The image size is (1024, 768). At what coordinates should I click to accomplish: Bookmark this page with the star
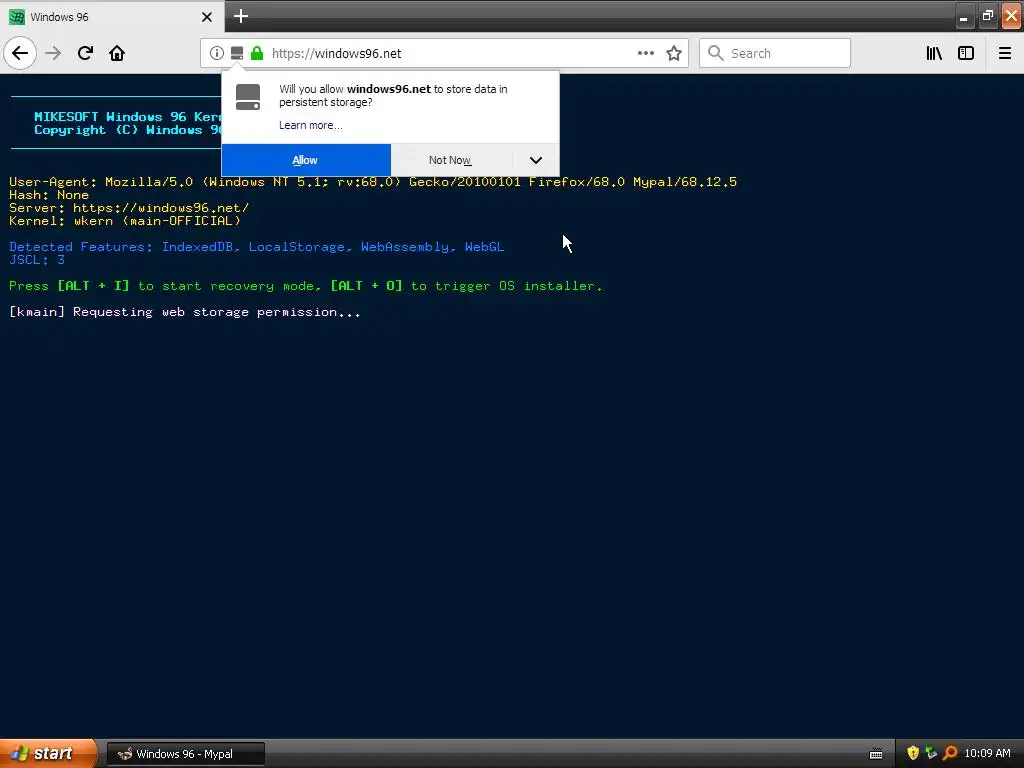pyautogui.click(x=674, y=54)
